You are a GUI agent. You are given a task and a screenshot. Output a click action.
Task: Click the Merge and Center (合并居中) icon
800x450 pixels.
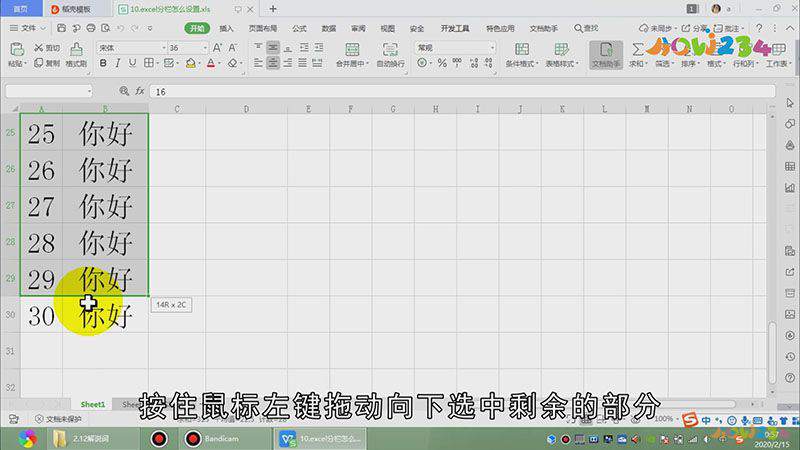pyautogui.click(x=352, y=49)
